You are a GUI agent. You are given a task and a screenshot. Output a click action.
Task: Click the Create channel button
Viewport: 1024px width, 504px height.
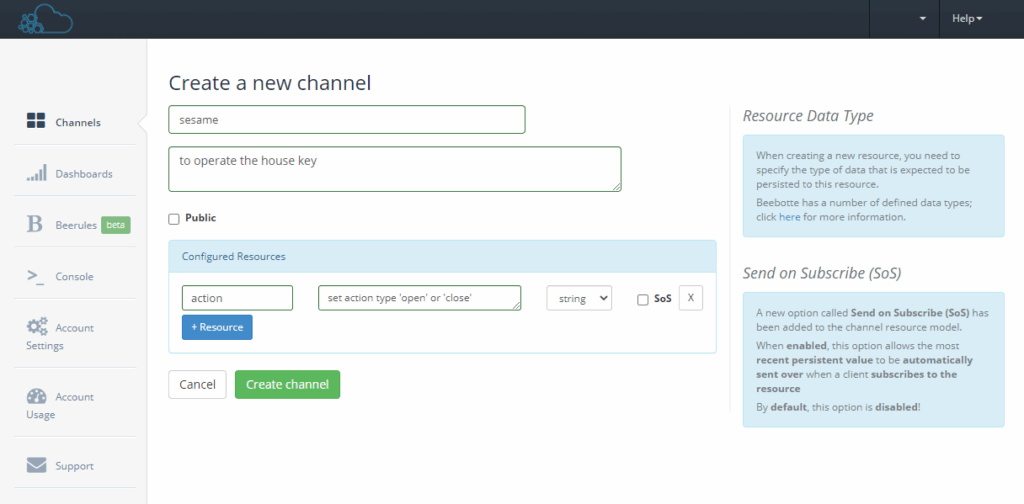click(x=287, y=385)
